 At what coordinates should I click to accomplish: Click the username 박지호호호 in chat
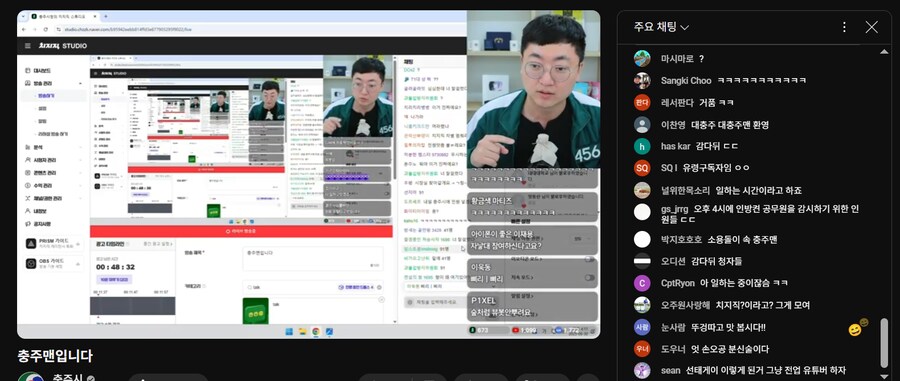tap(681, 239)
